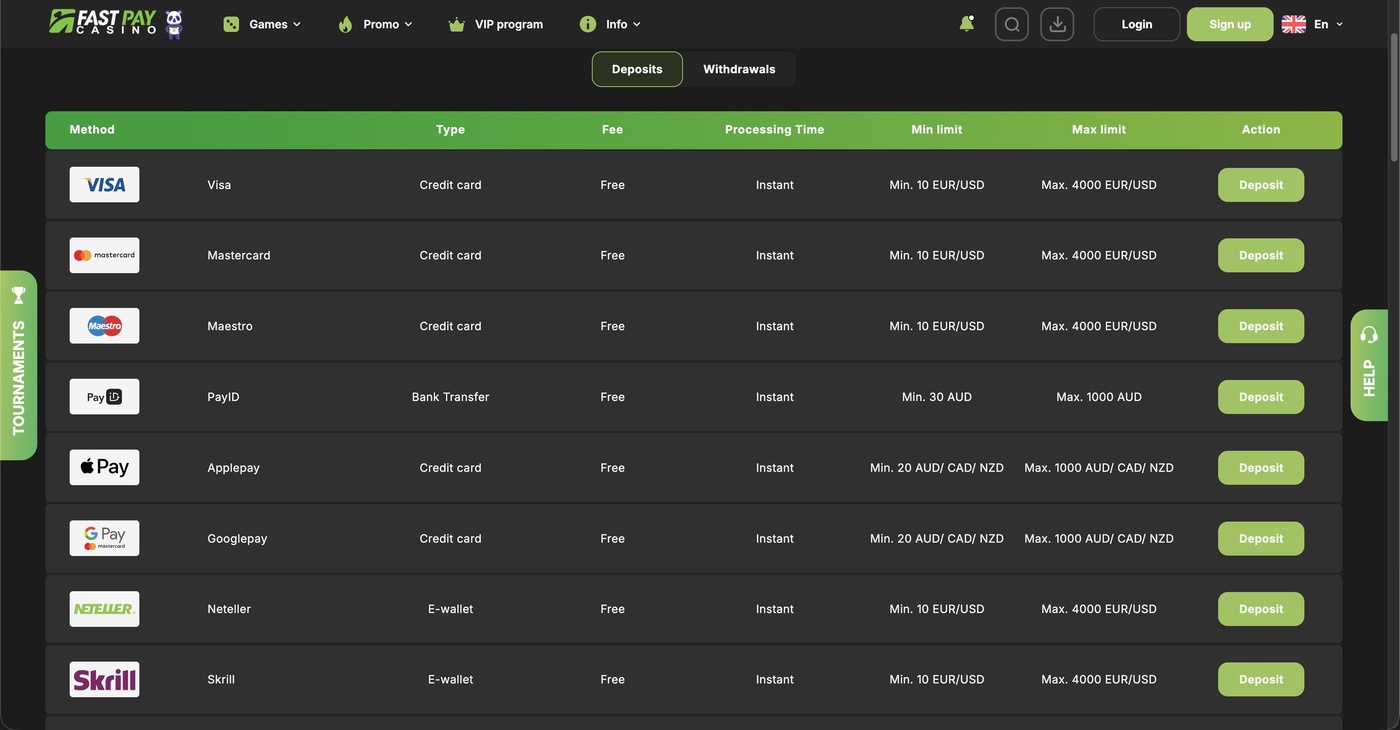Expand the Promo dropdown menu
Viewport: 1400px width, 730px height.
[x=375, y=24]
